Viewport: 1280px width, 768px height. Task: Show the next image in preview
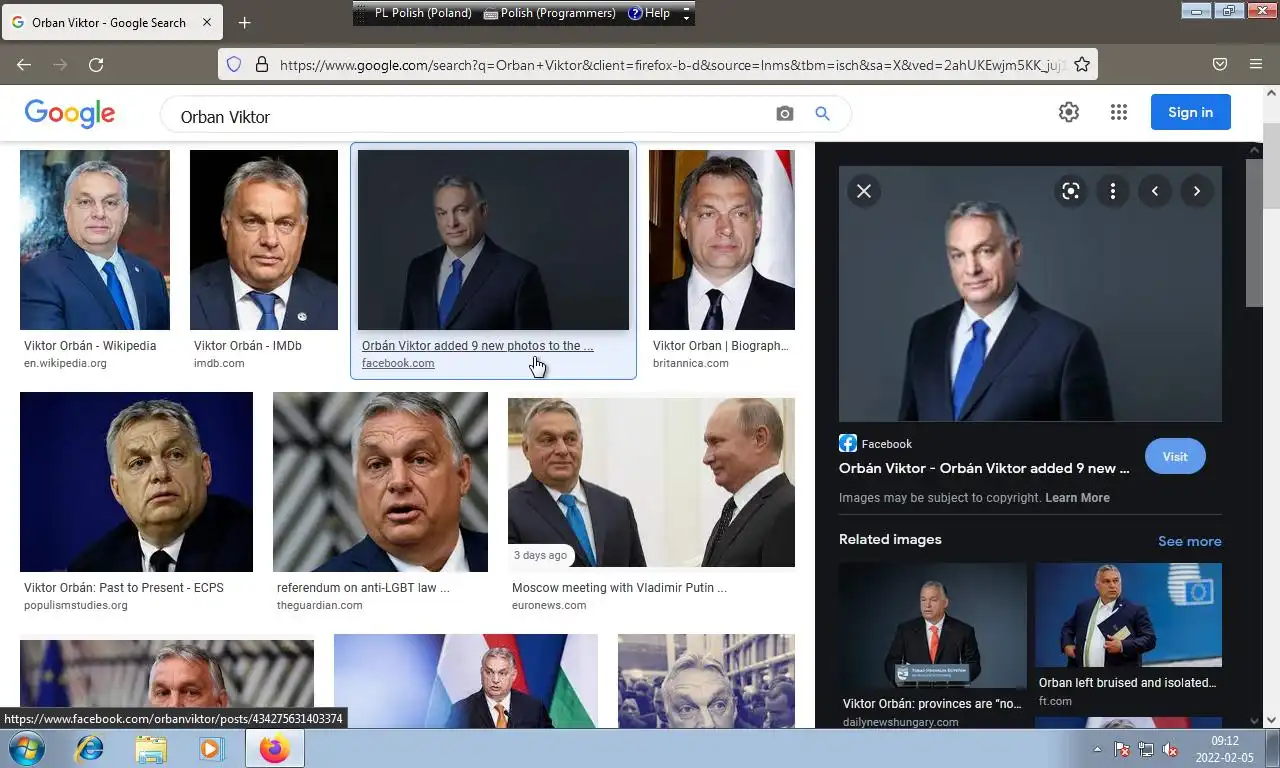(1197, 191)
